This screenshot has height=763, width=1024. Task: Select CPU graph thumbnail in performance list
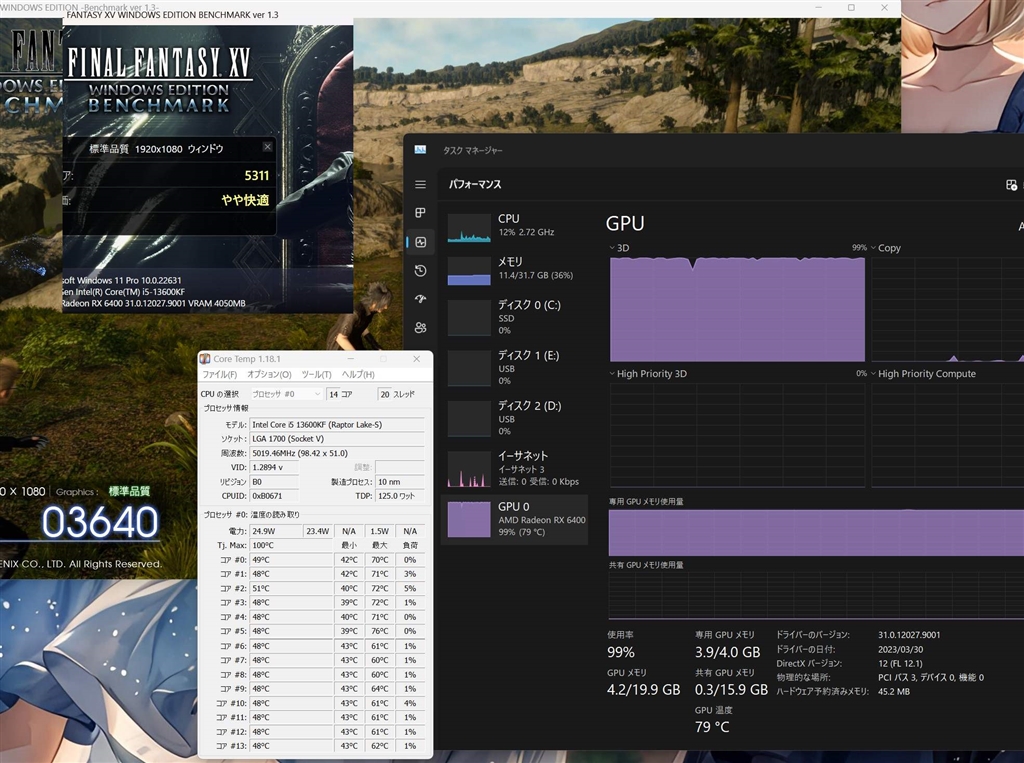coord(469,228)
